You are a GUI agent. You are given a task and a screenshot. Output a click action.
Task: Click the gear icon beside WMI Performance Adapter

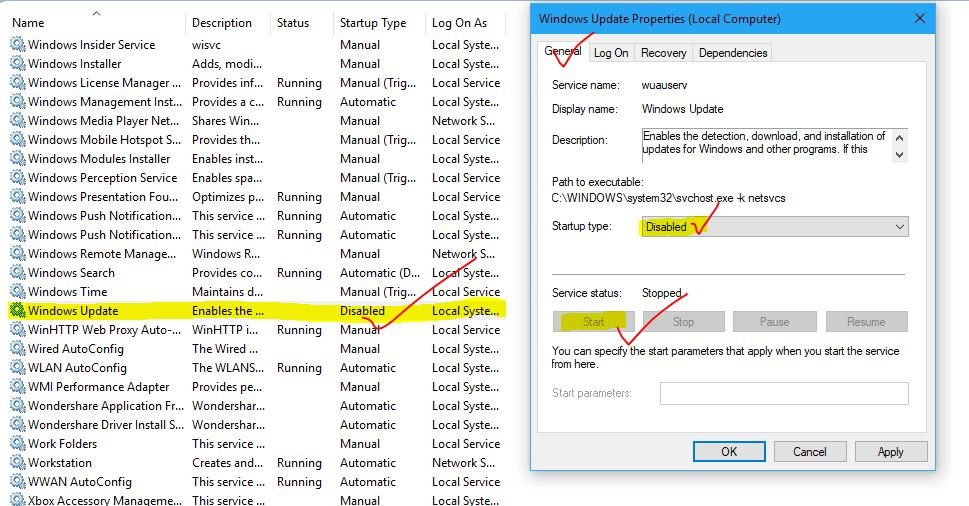[18, 387]
